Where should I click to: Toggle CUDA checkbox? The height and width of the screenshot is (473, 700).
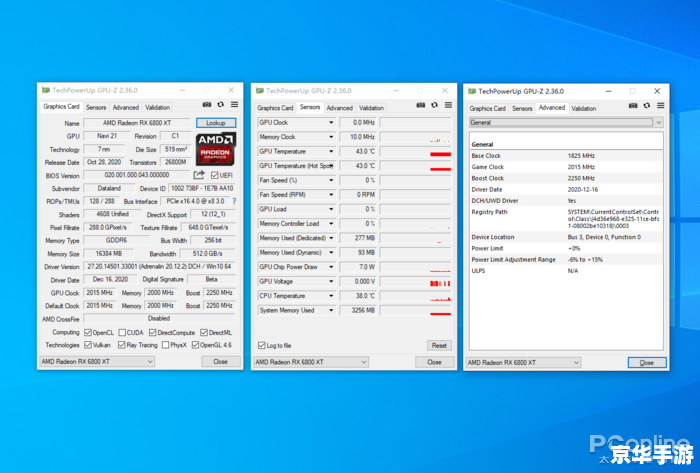122,332
